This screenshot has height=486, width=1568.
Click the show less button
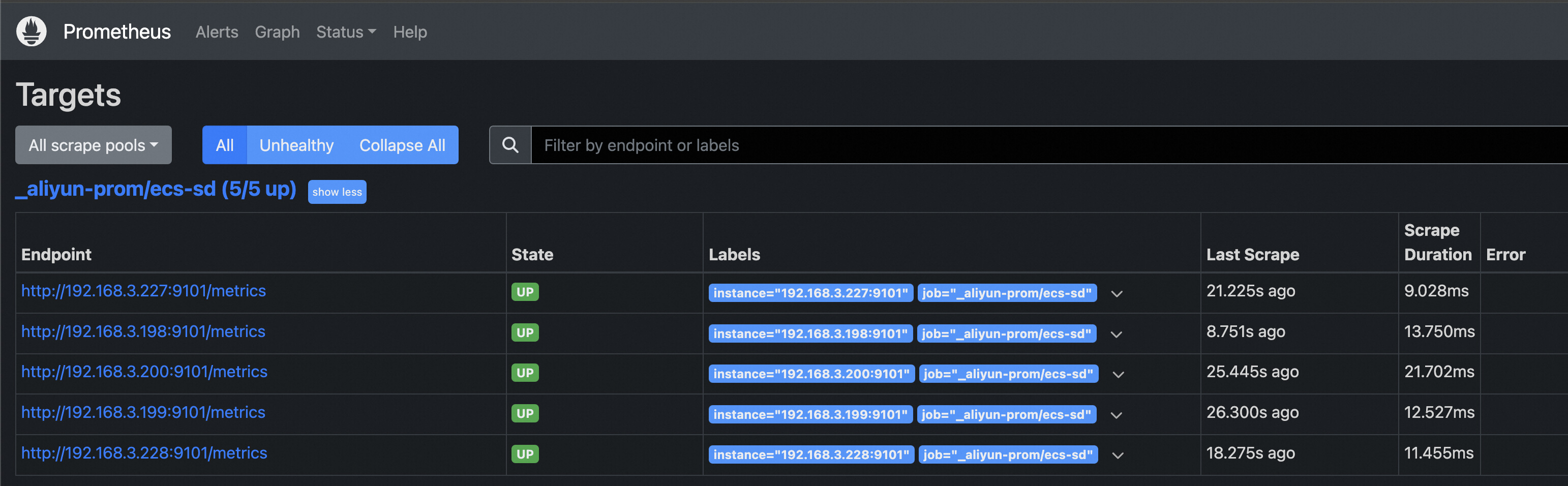(x=337, y=192)
